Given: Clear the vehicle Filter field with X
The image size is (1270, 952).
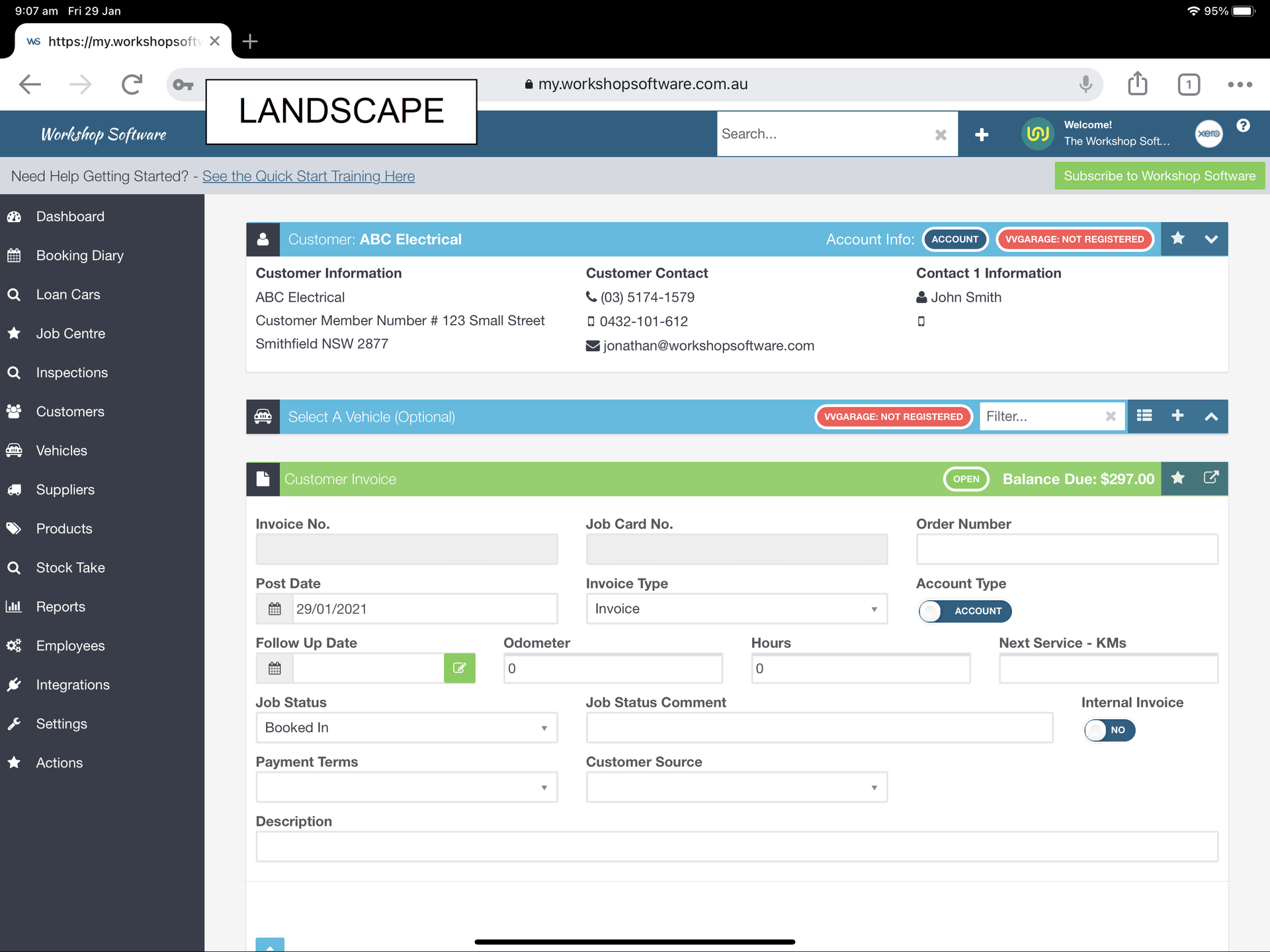Looking at the screenshot, I should (1111, 416).
